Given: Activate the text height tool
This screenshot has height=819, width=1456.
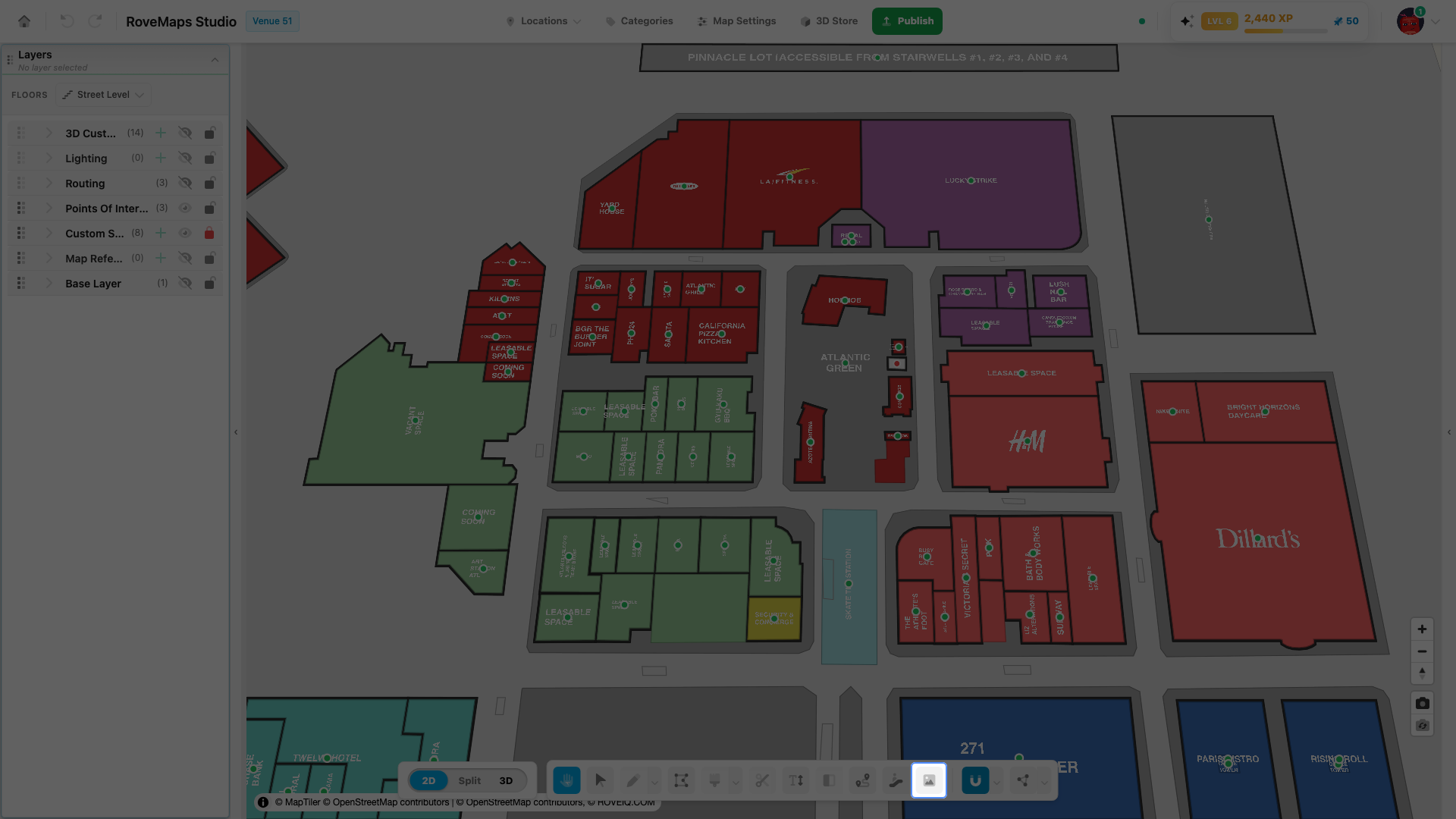Looking at the screenshot, I should point(795,780).
